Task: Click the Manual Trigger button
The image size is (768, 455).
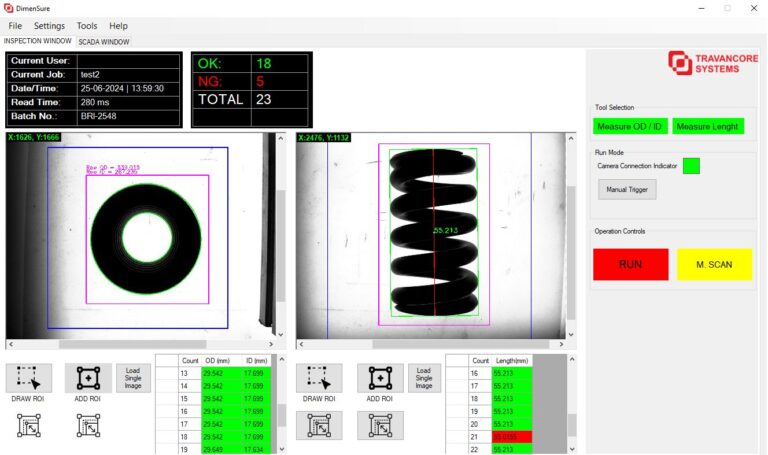Action: 627,189
